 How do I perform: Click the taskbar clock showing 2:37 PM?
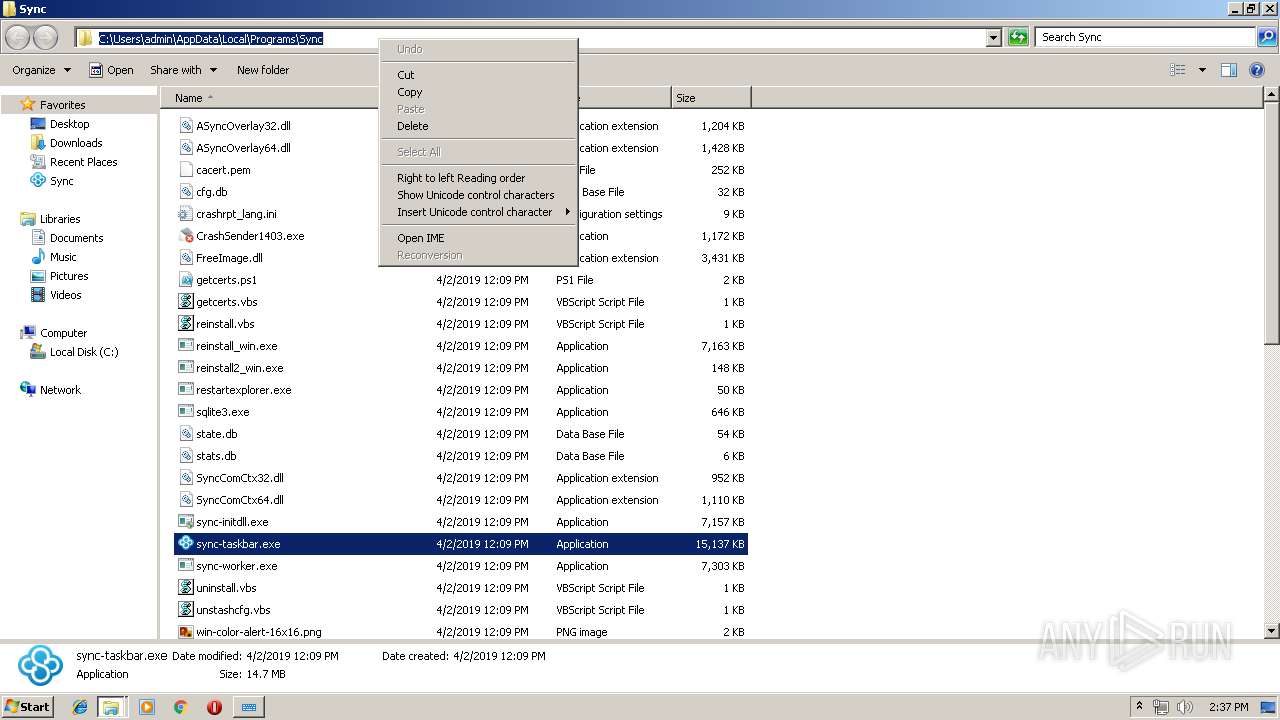1227,707
